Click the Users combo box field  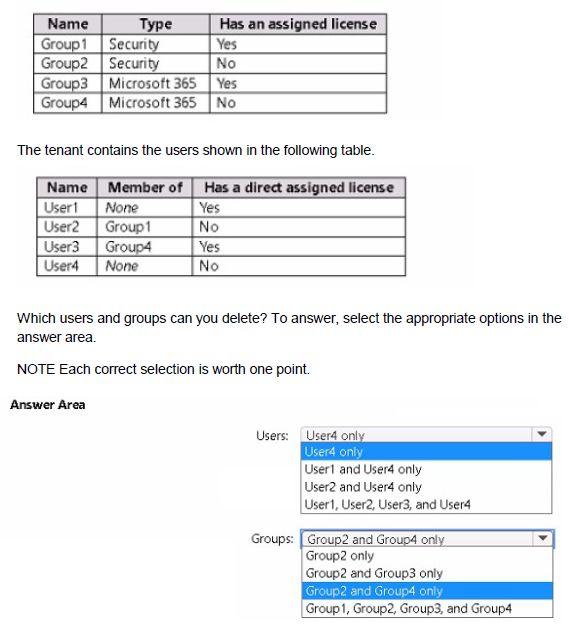(426, 435)
